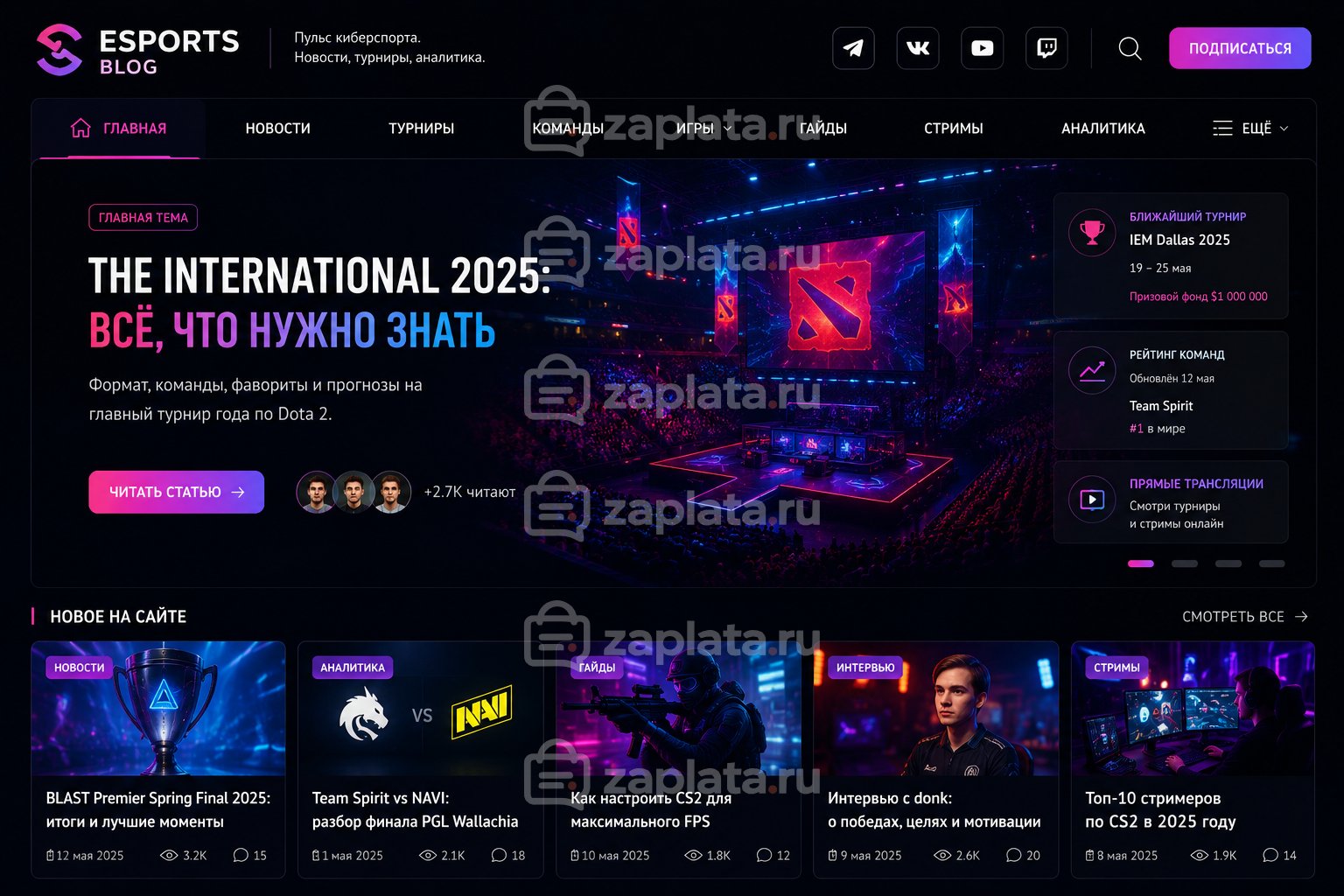Viewport: 1344px width, 896px height.
Task: Click the Стримы category tag on last card
Action: (x=1116, y=668)
